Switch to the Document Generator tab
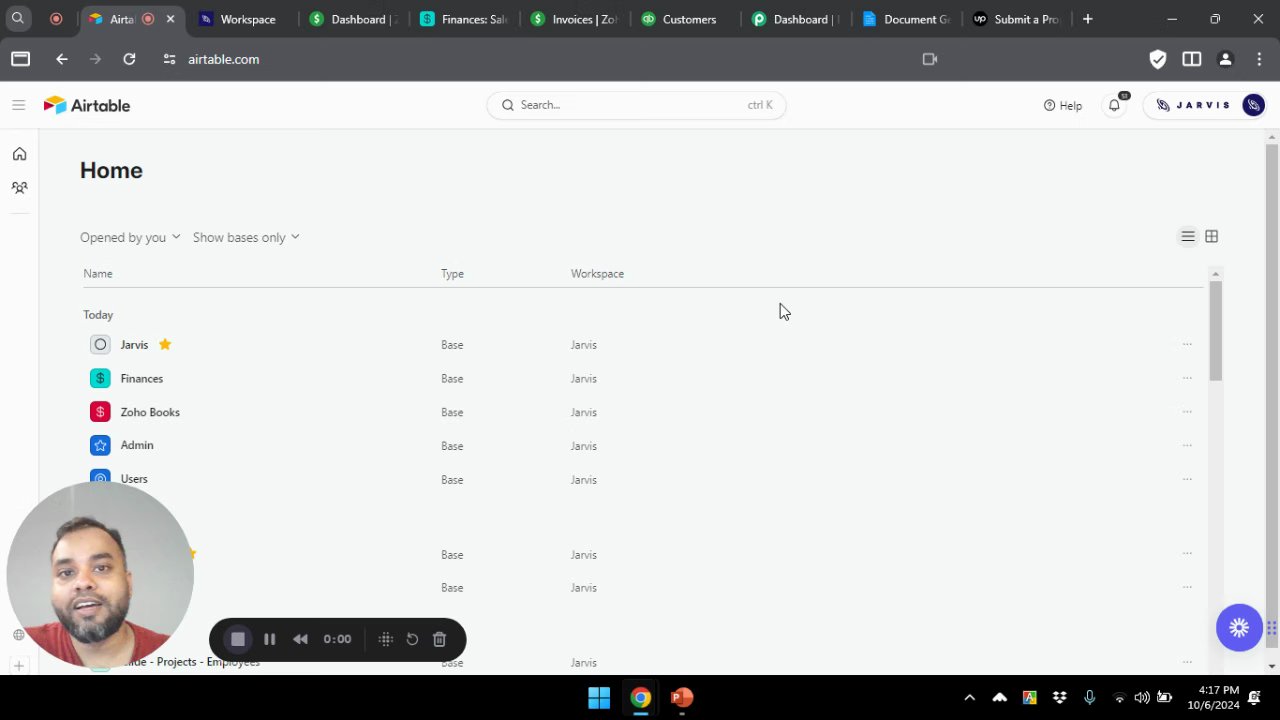 907,19
